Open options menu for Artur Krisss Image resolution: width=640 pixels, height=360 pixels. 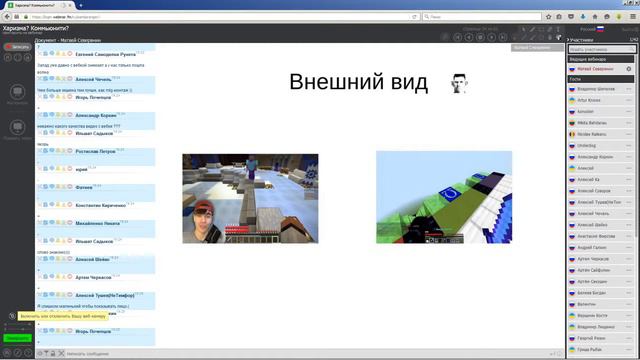point(629,100)
